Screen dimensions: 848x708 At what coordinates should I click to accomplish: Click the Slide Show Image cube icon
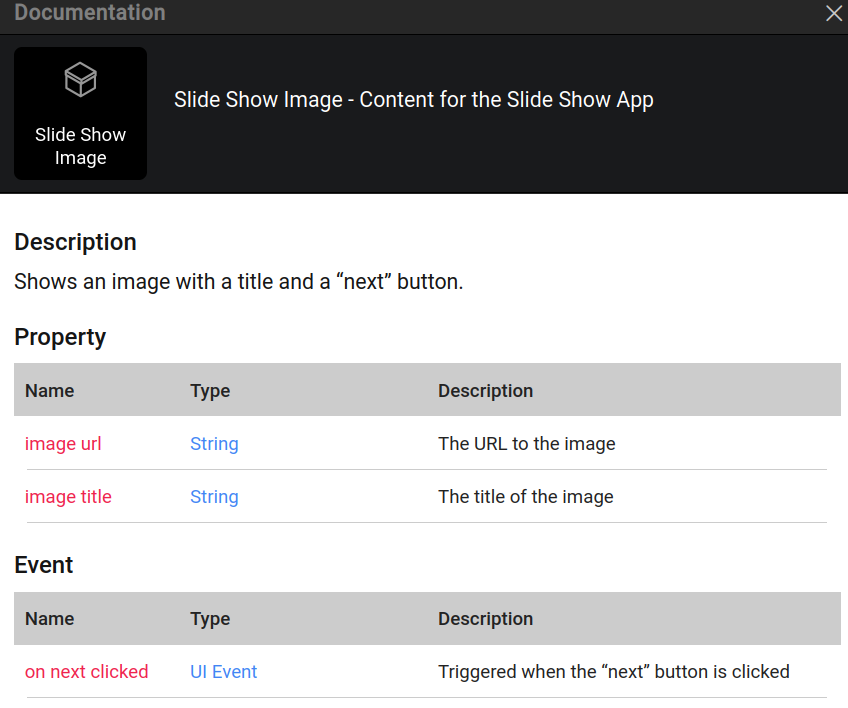click(80, 80)
